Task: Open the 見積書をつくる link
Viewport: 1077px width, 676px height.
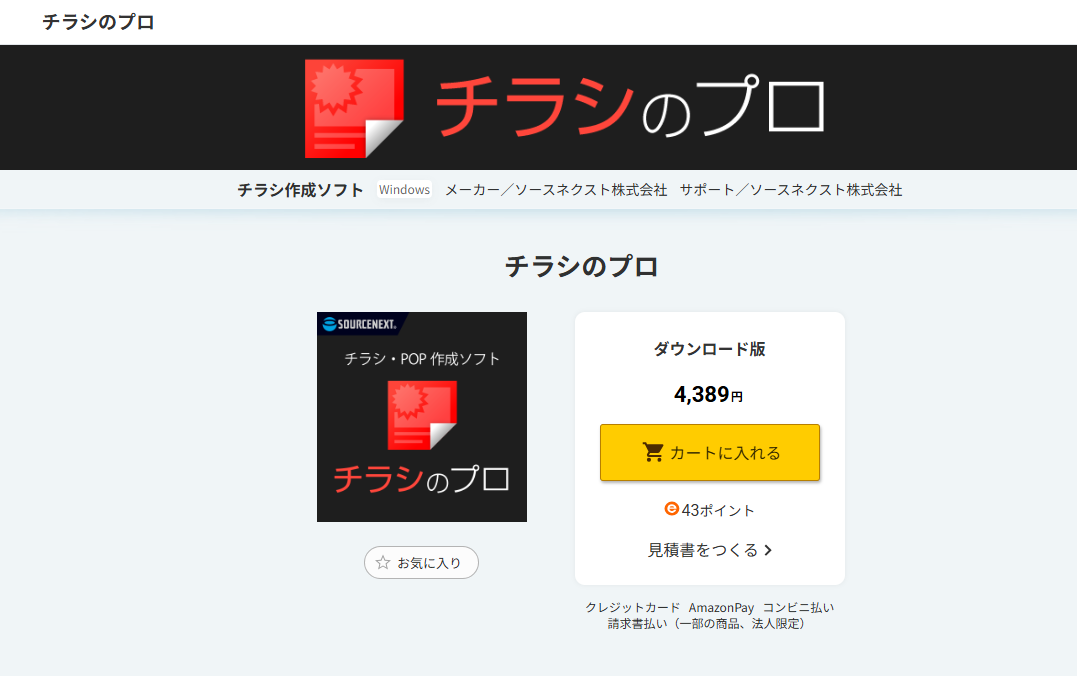Action: coord(710,550)
